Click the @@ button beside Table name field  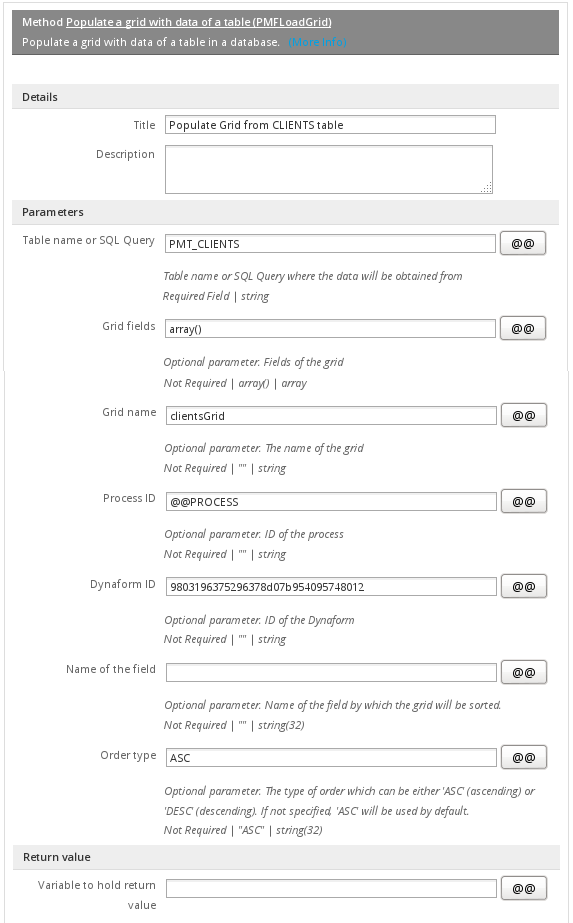click(x=523, y=243)
